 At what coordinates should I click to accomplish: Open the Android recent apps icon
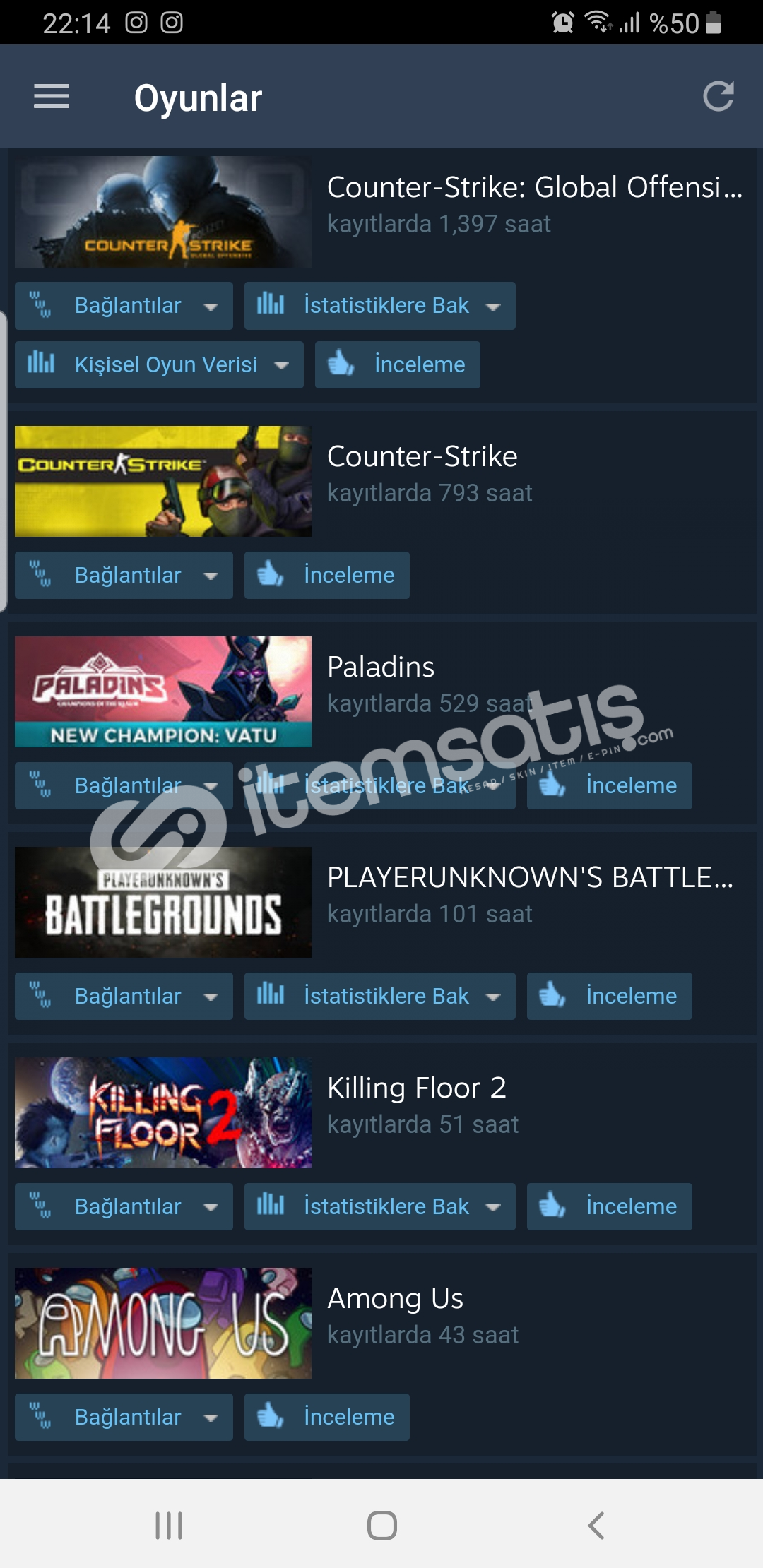(169, 1525)
